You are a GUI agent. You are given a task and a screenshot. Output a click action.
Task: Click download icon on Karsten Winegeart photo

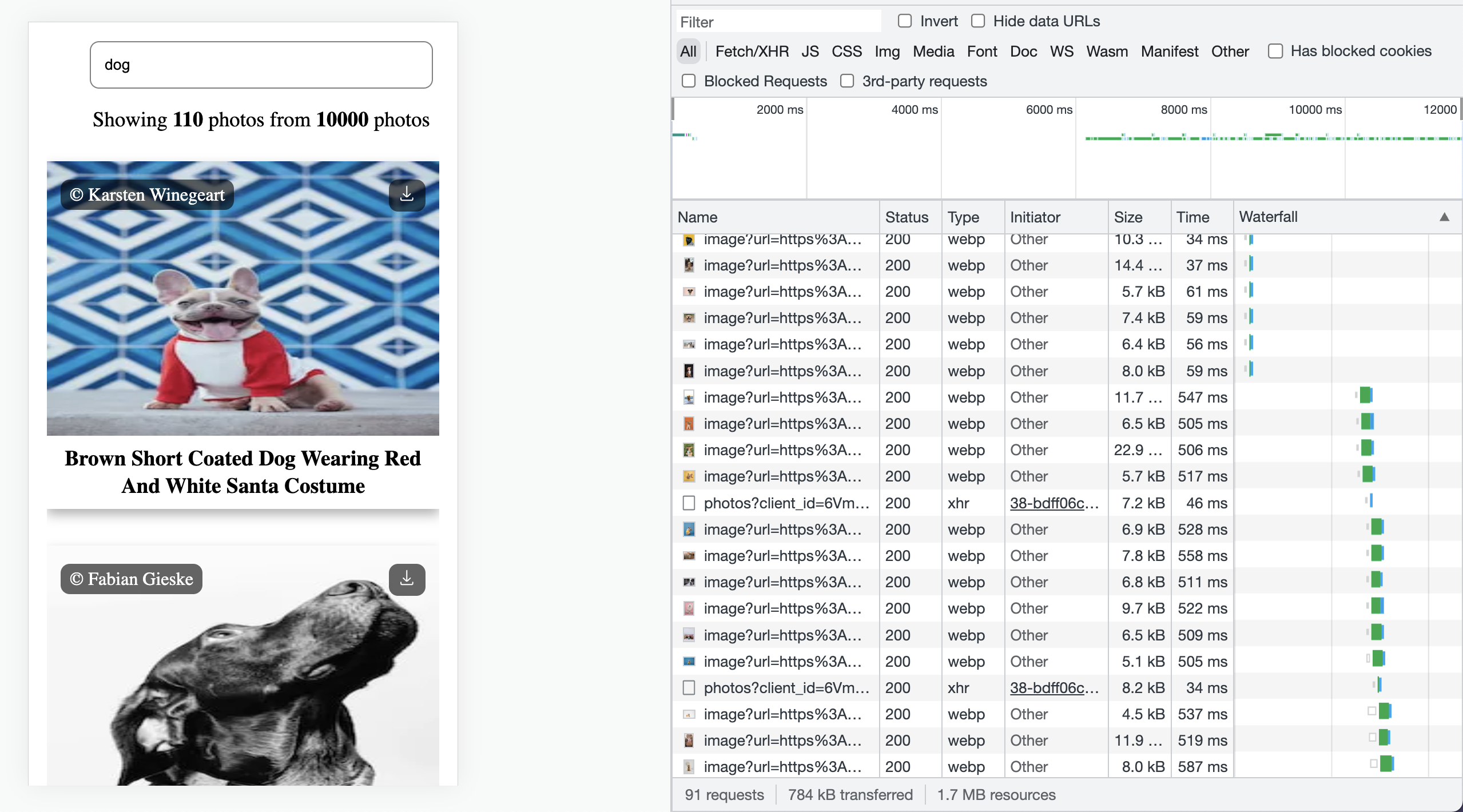click(407, 195)
